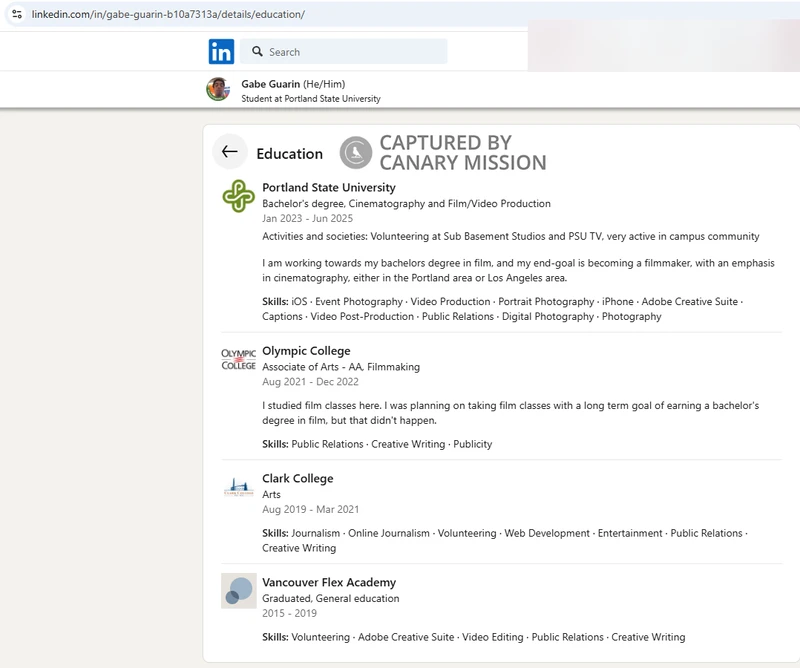Click the 'Aug 2019 - Mar 2021' dates
The height and width of the screenshot is (668, 800).
point(310,509)
